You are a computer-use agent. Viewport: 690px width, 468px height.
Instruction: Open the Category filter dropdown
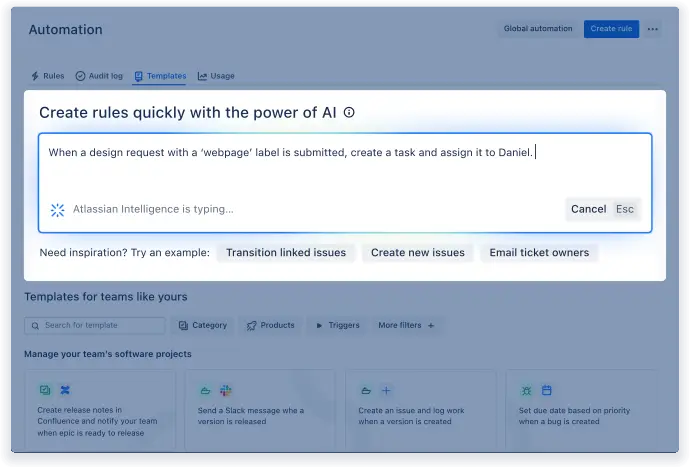(202, 325)
